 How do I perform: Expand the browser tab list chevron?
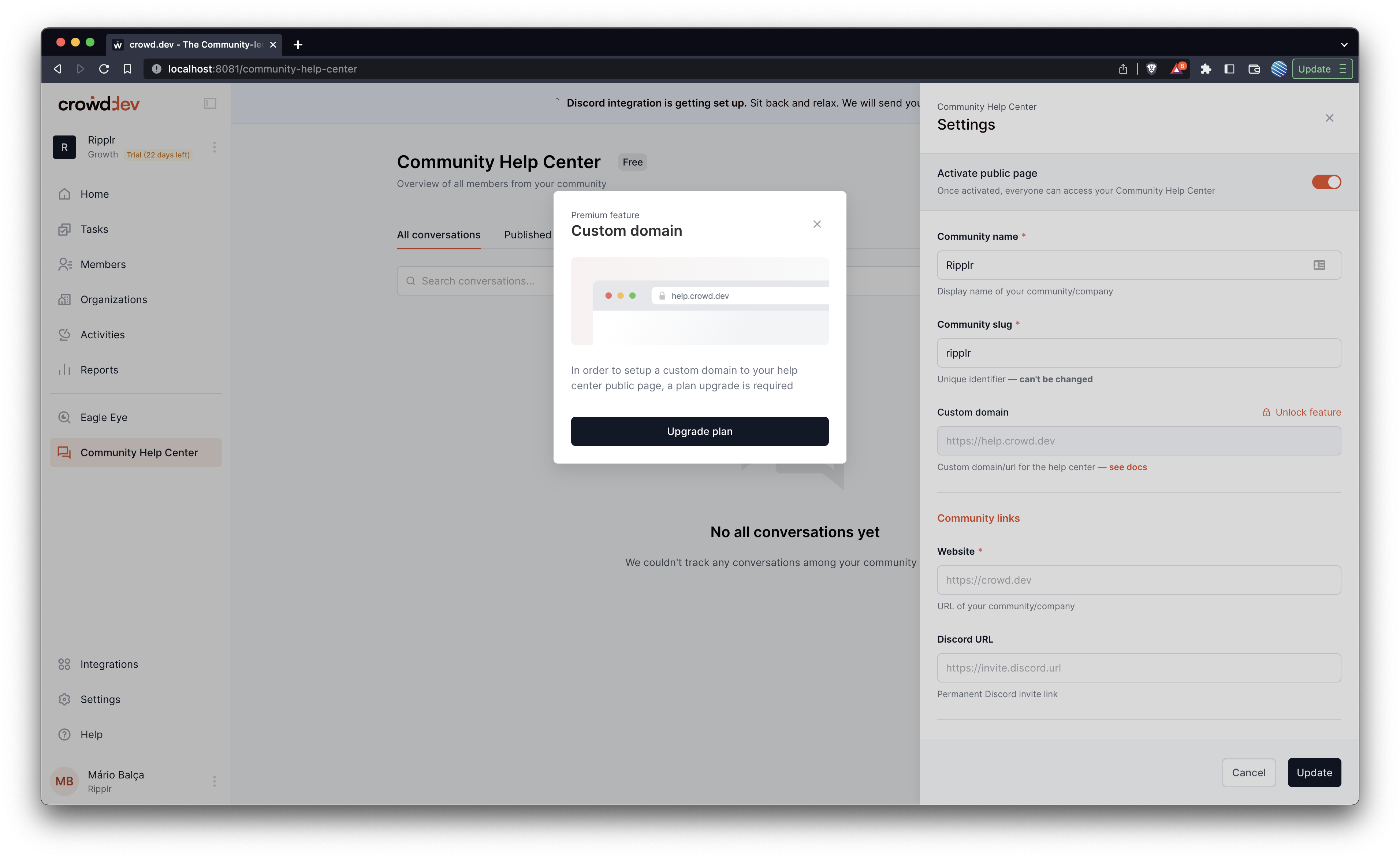[x=1344, y=44]
